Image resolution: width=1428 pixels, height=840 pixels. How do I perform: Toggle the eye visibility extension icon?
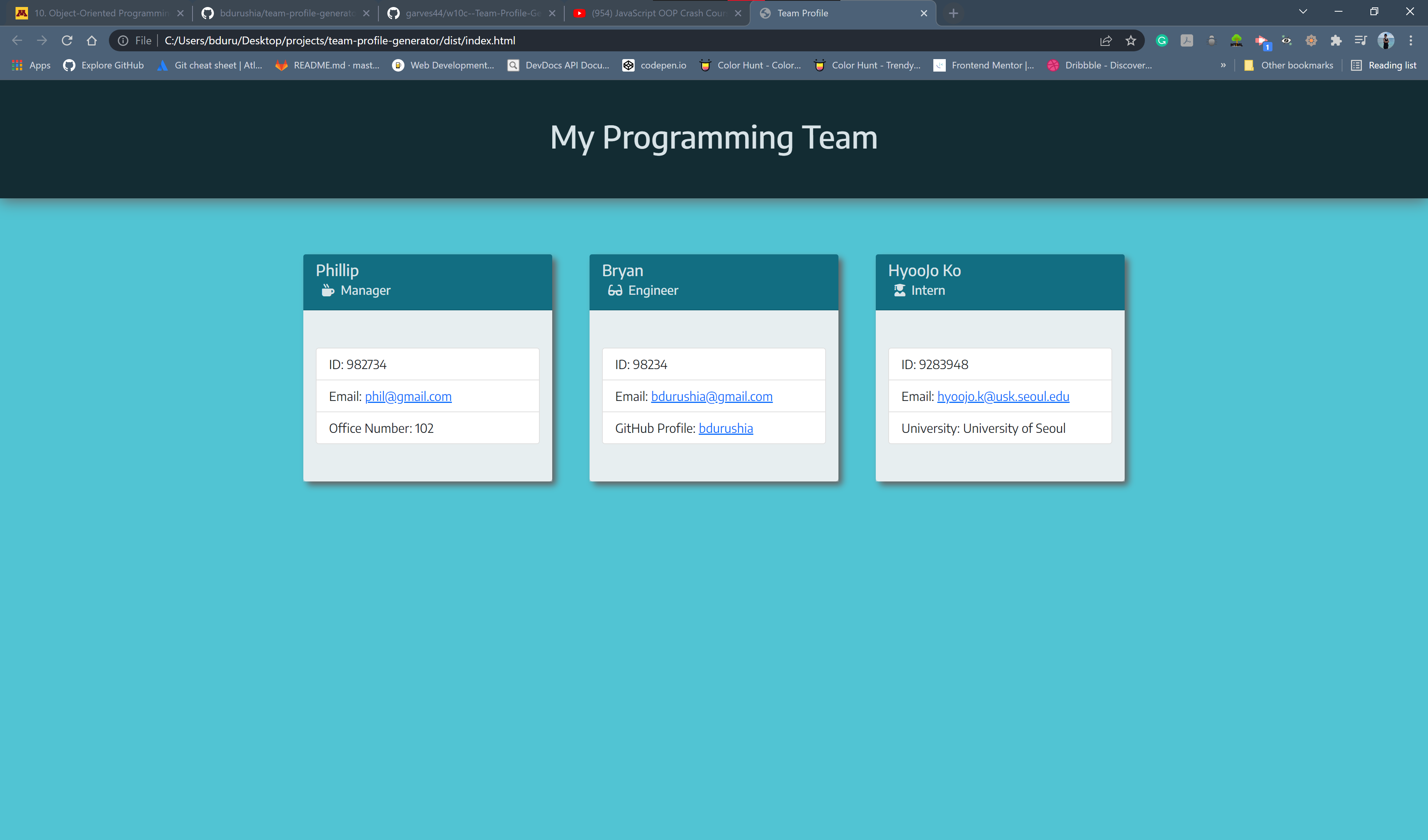[x=1286, y=40]
